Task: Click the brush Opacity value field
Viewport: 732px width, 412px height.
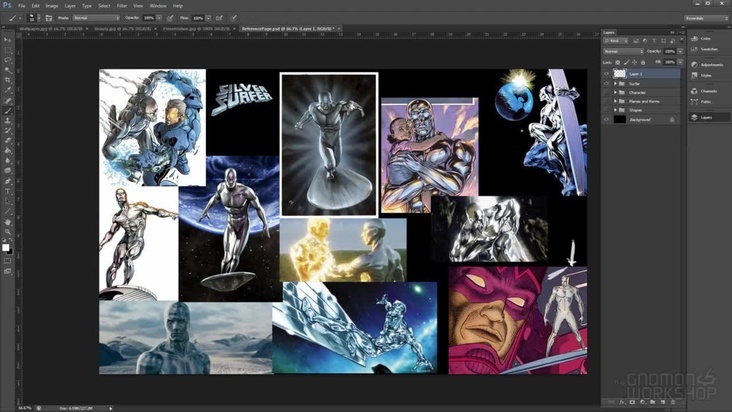Action: (147, 18)
